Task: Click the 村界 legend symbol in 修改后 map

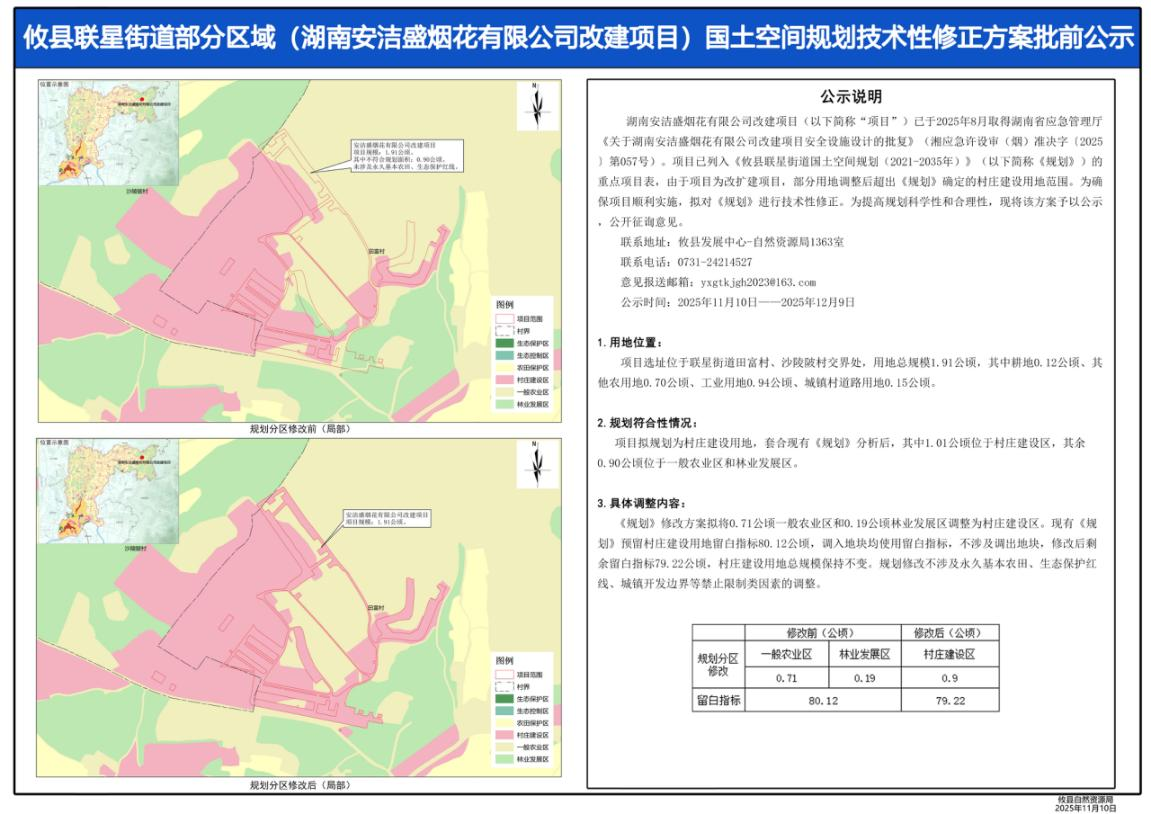Action: click(503, 687)
